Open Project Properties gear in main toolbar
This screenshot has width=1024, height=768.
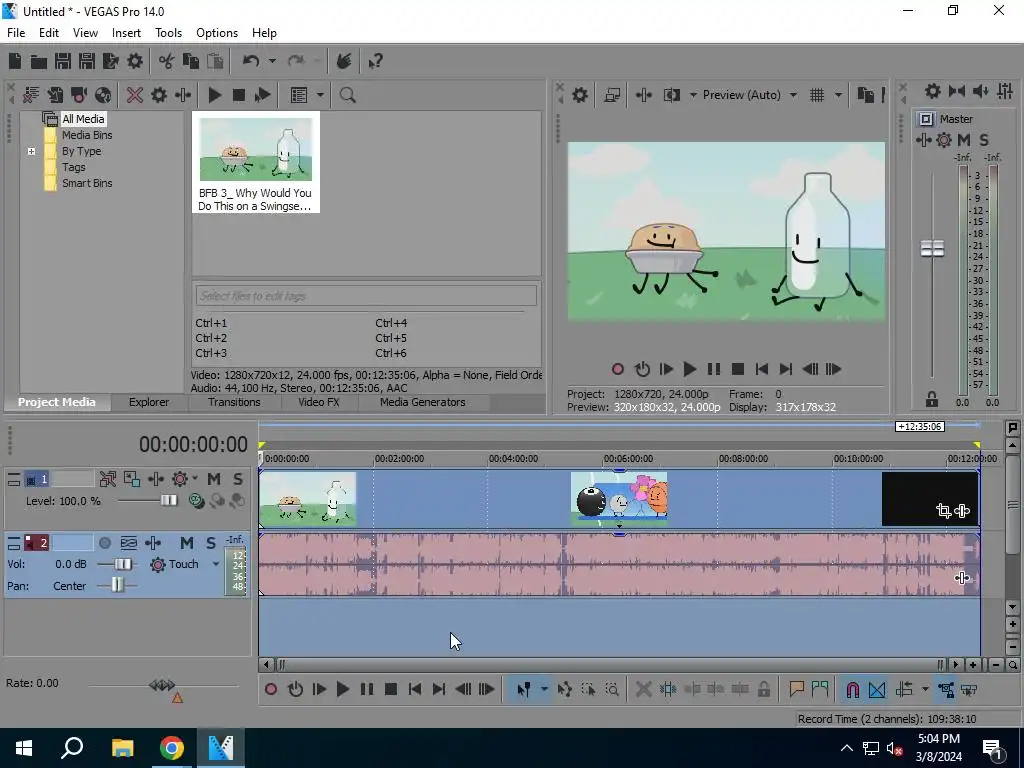pos(135,61)
